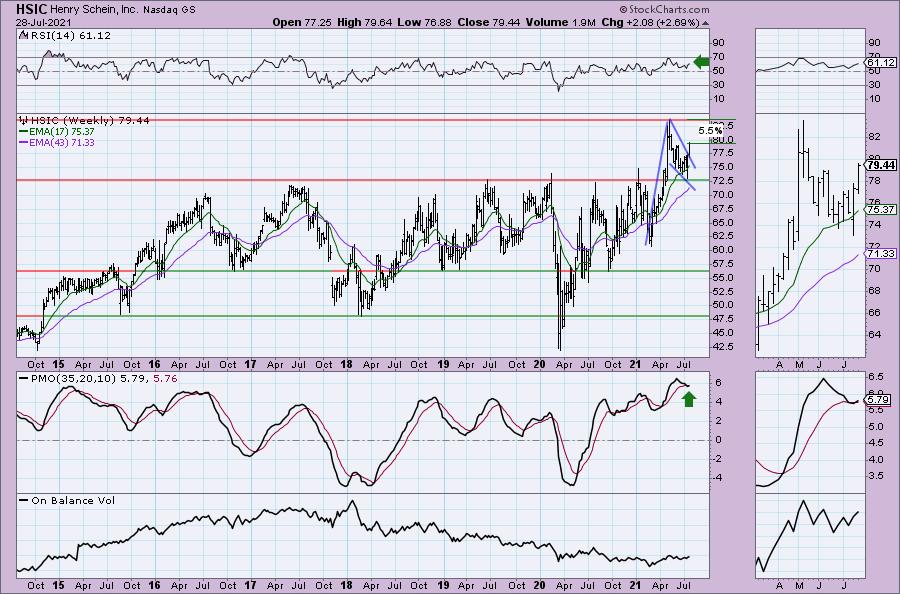The width and height of the screenshot is (900, 594).
Task: Click the Volume 1.9M value
Action: coord(560,22)
